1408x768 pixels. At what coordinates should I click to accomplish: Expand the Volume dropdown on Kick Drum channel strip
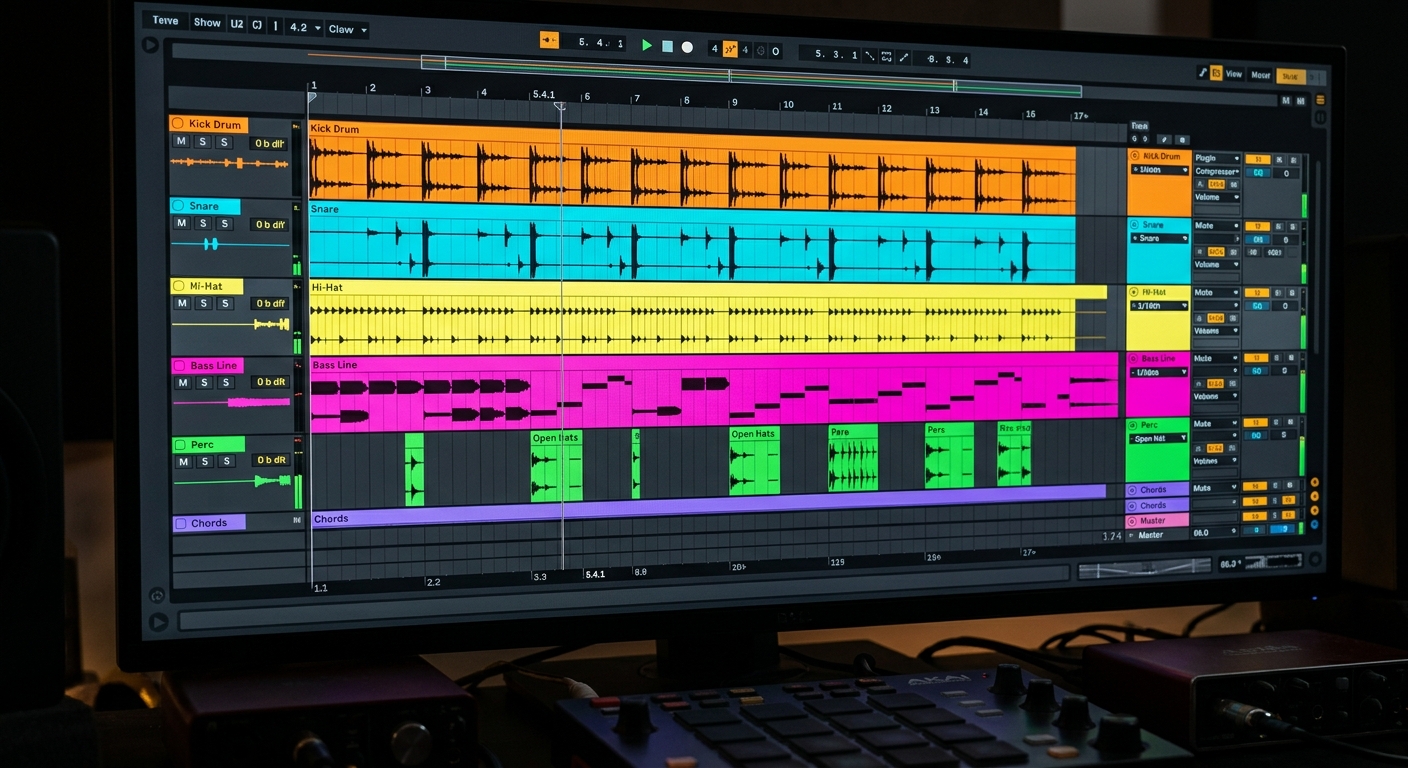[1216, 197]
